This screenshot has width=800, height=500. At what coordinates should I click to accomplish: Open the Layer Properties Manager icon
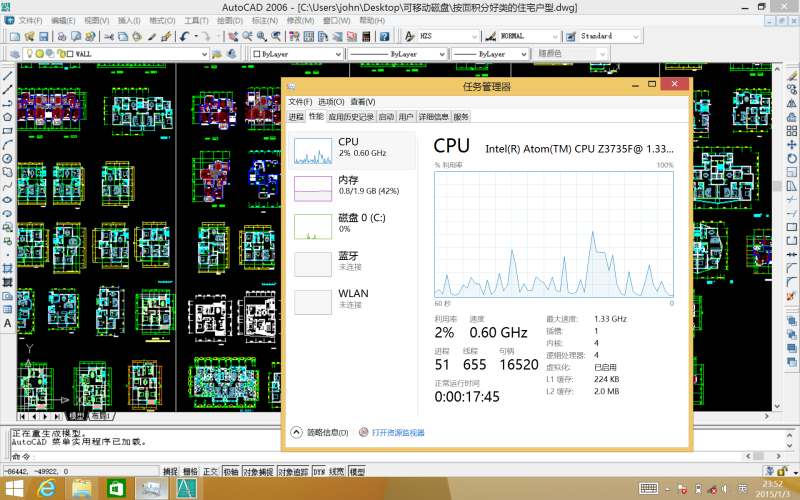click(x=15, y=54)
